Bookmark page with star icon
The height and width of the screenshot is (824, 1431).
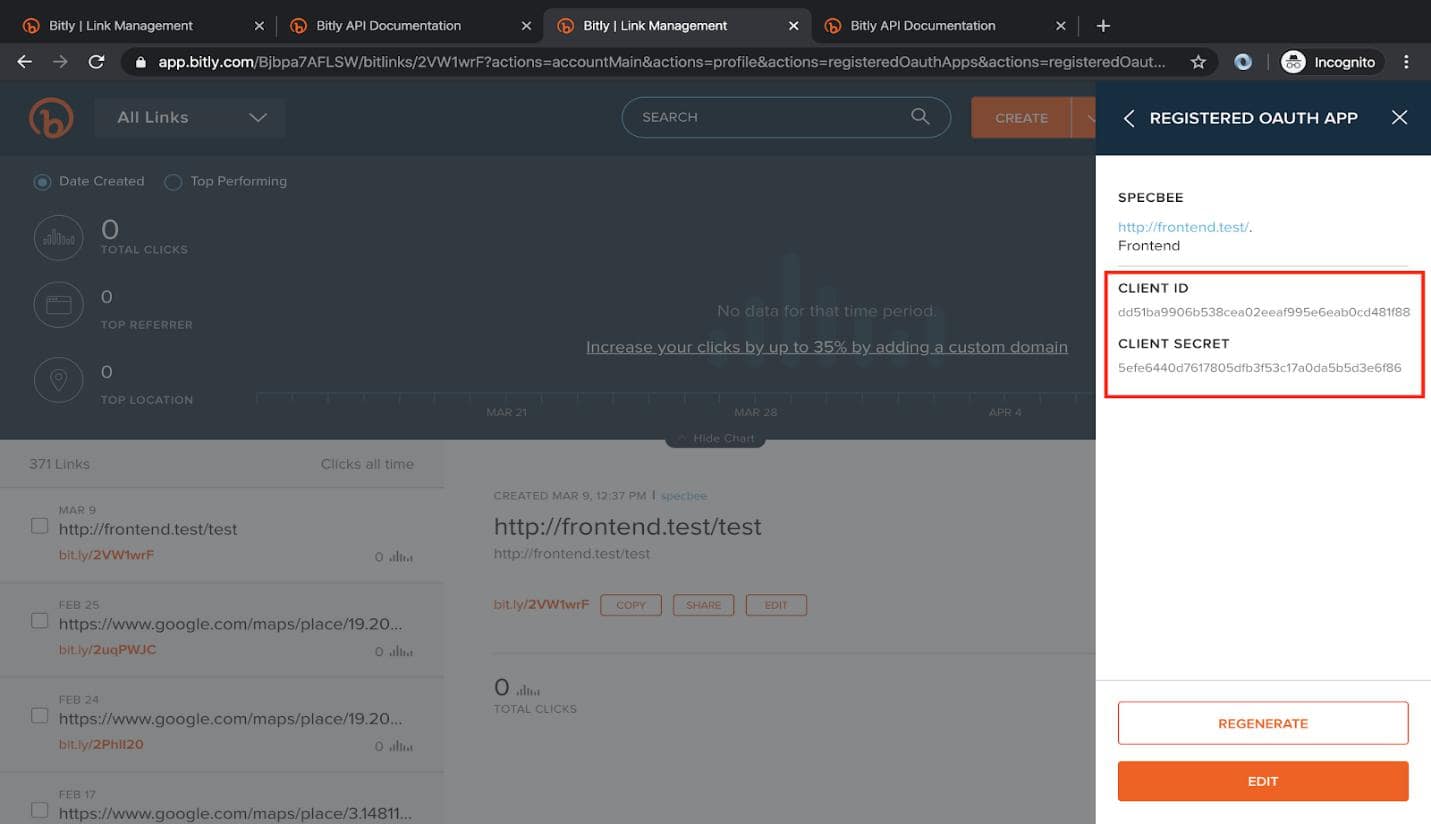pos(1198,62)
